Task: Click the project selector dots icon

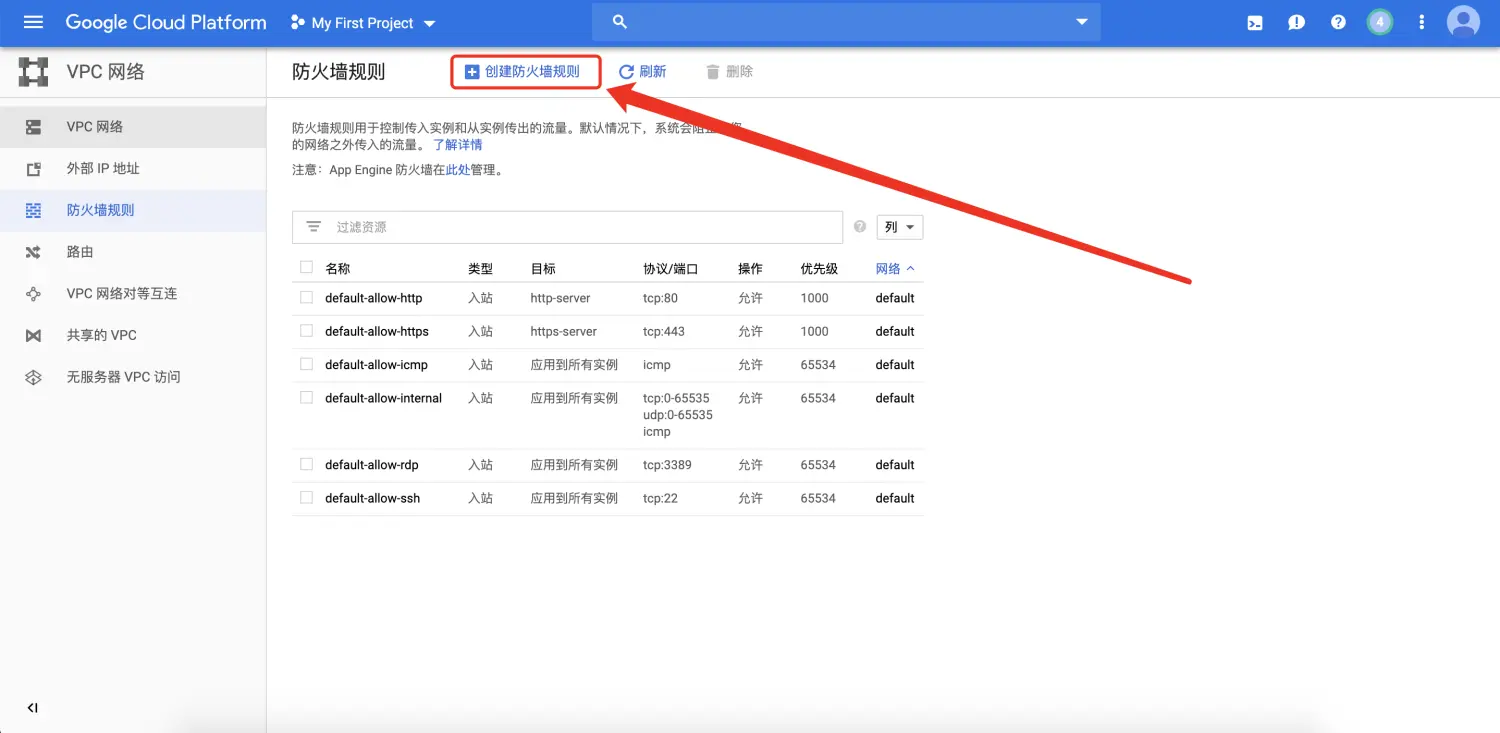Action: (297, 22)
